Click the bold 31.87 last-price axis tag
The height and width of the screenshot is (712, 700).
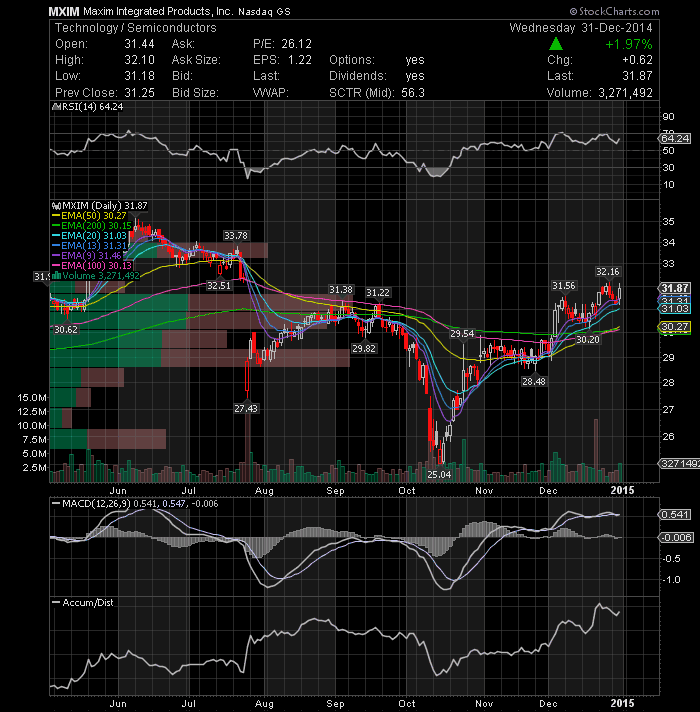click(675, 288)
